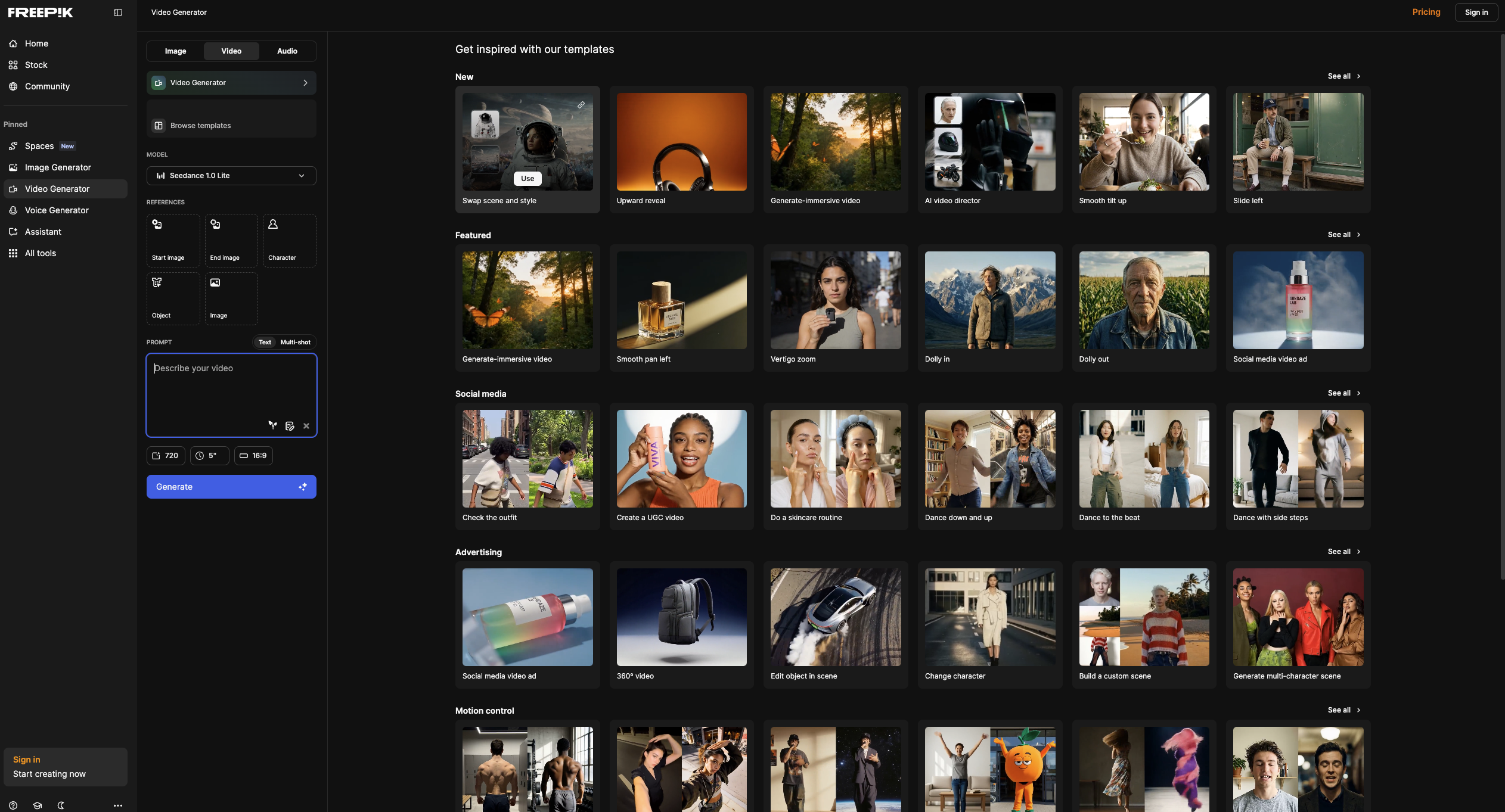Screen dimensions: 1505x812
Task: Click the Generate button
Action: (x=231, y=487)
